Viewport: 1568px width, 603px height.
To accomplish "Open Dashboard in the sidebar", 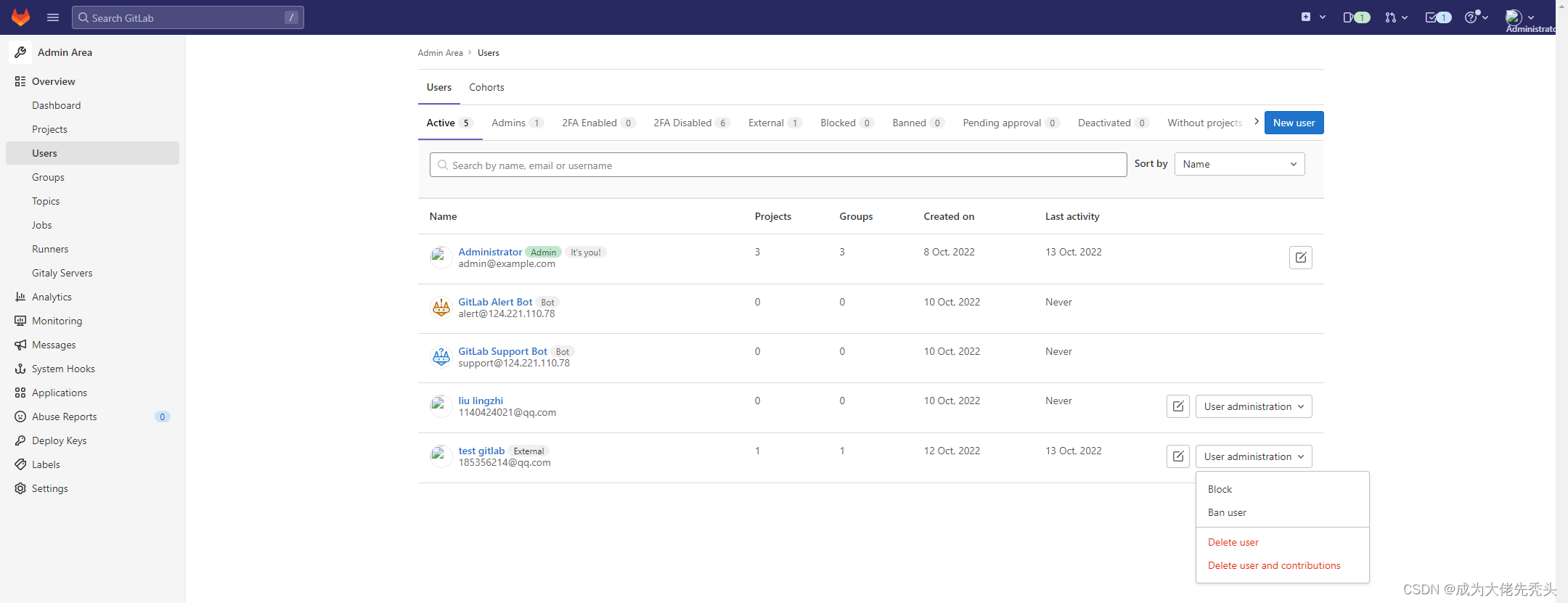I will point(92,105).
